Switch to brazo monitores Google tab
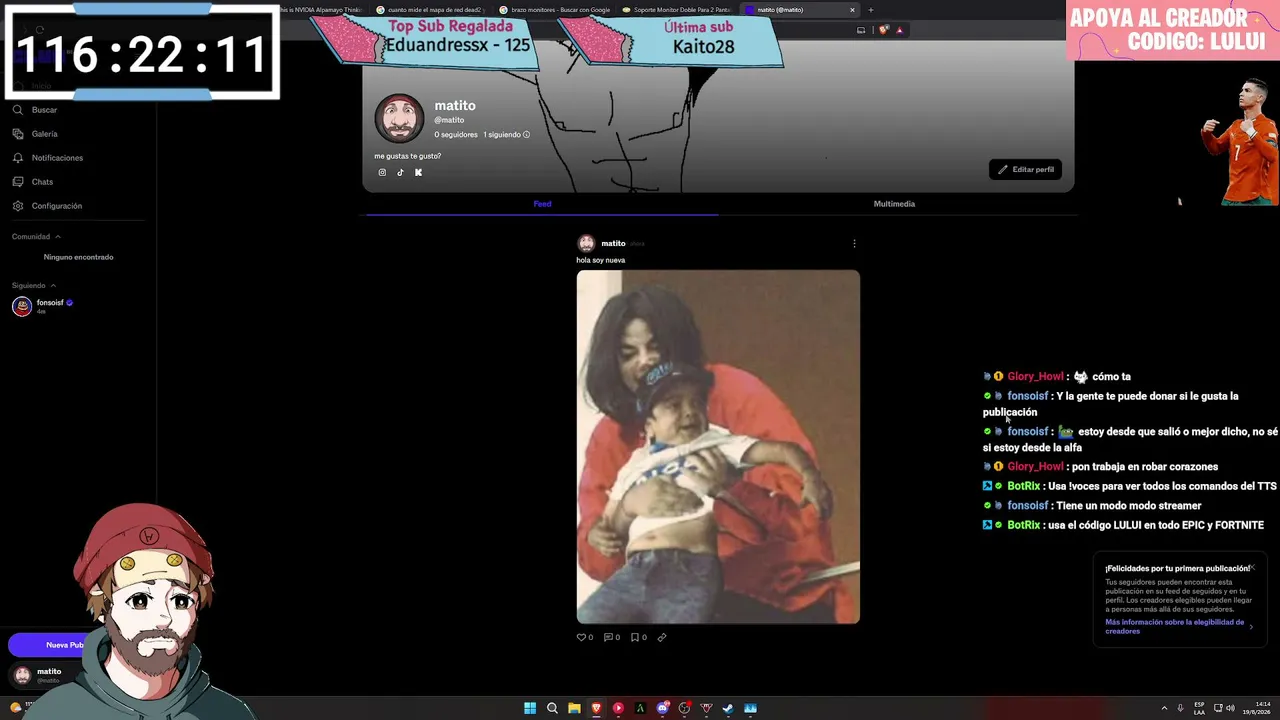1280x720 pixels. (555, 10)
